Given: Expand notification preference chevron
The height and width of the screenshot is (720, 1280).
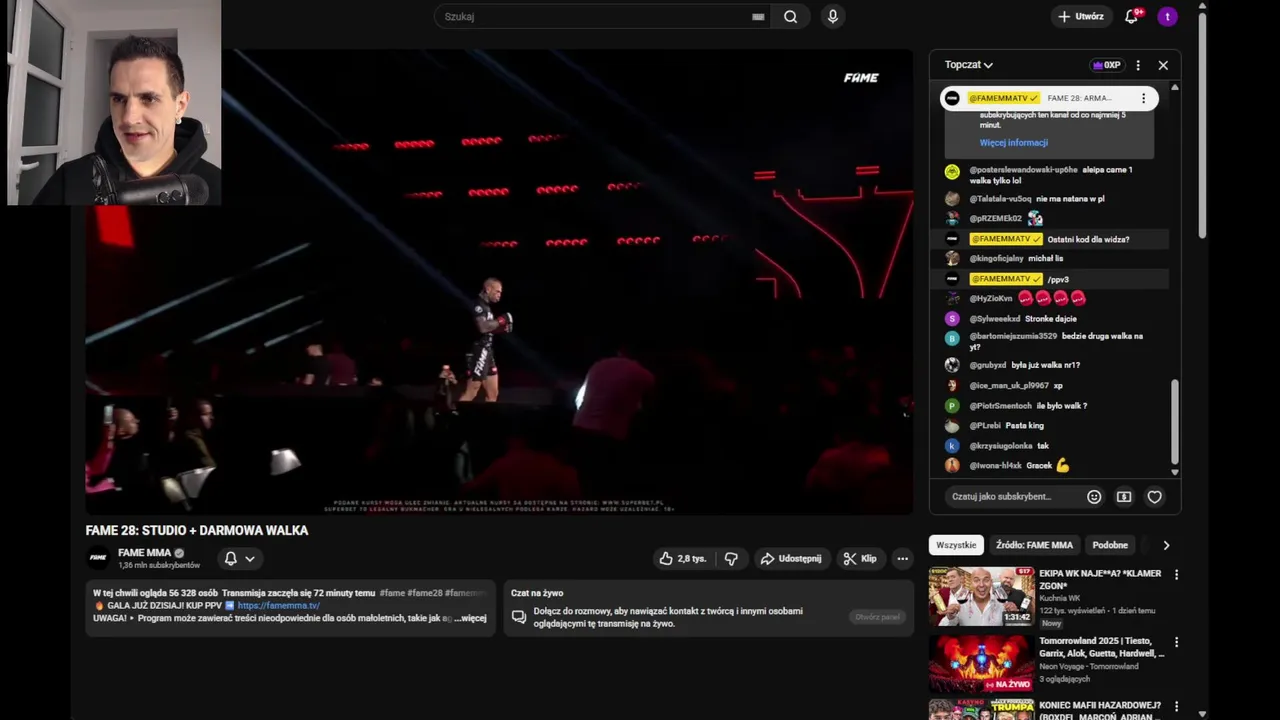Looking at the screenshot, I should pyautogui.click(x=250, y=559).
